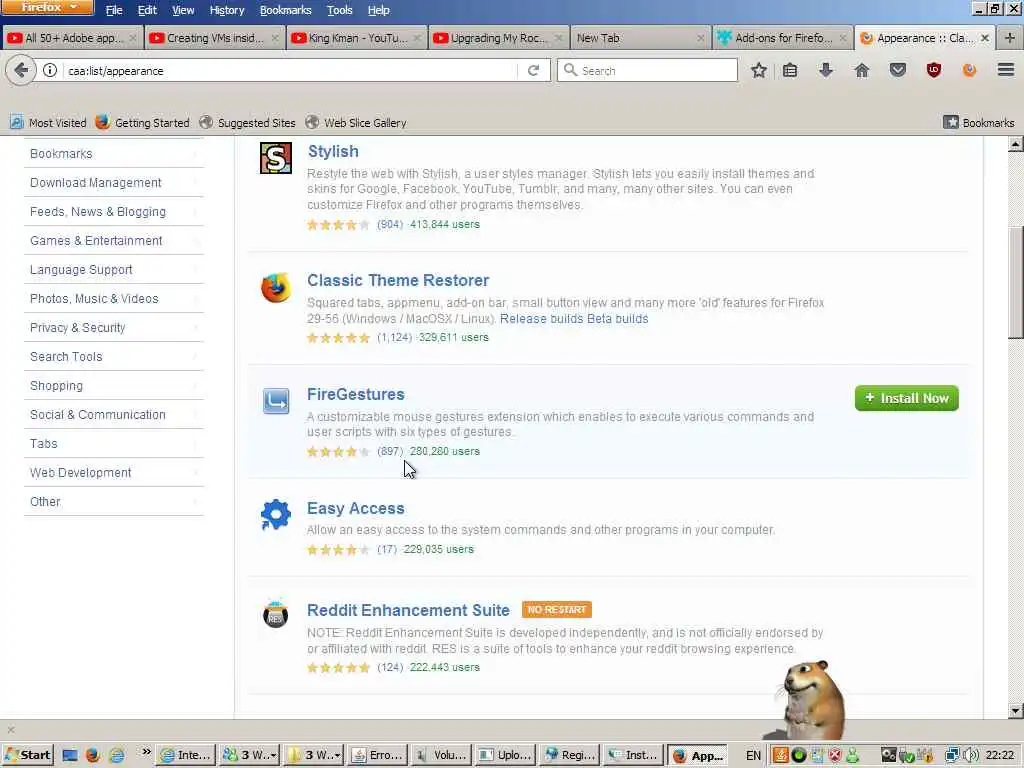Open the Reddit Enhancement Suite icon
The height and width of the screenshot is (768, 1024).
click(x=276, y=614)
